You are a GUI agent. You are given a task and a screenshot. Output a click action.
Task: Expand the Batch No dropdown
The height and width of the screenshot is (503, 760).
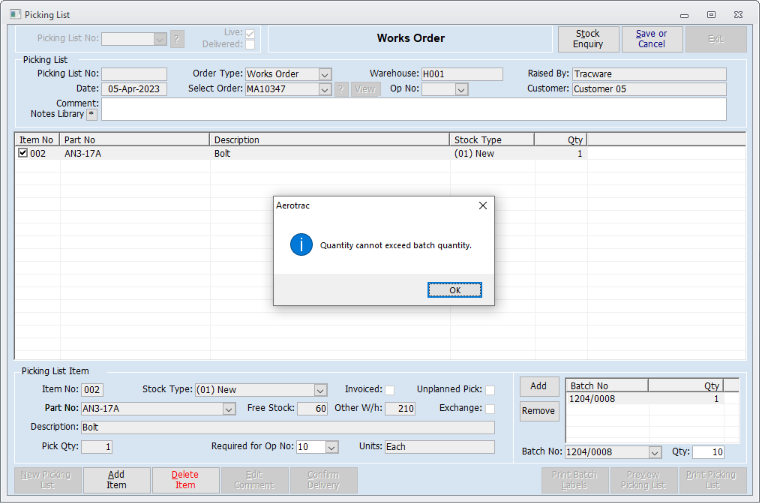click(x=655, y=452)
